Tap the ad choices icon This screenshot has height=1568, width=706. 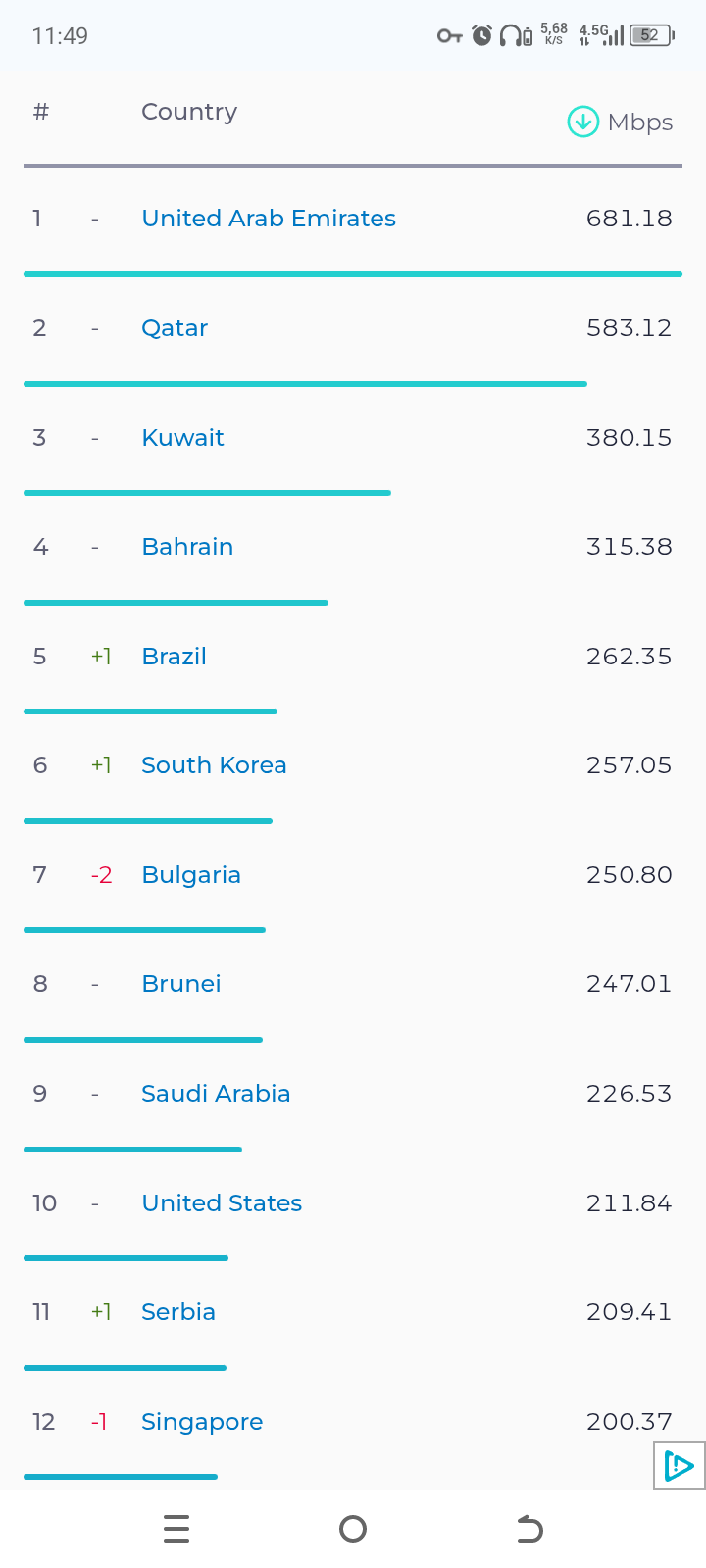point(679,1466)
